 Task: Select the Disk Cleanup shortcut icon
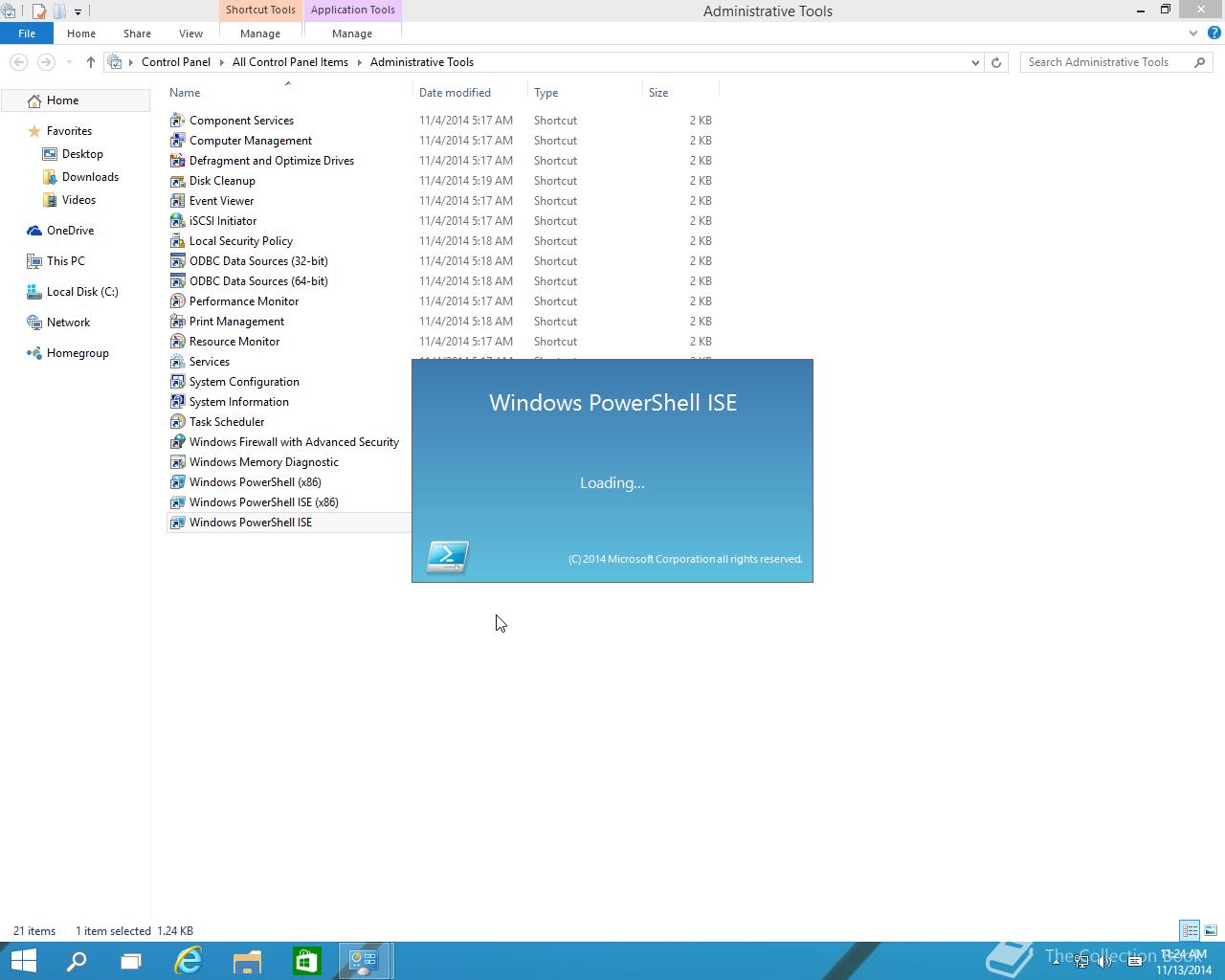click(177, 181)
